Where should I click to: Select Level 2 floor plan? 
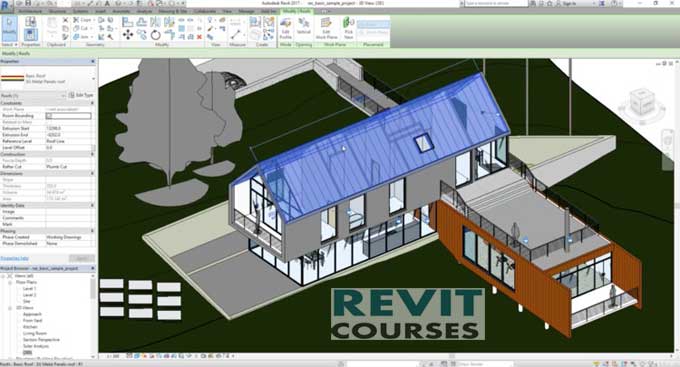[29, 295]
